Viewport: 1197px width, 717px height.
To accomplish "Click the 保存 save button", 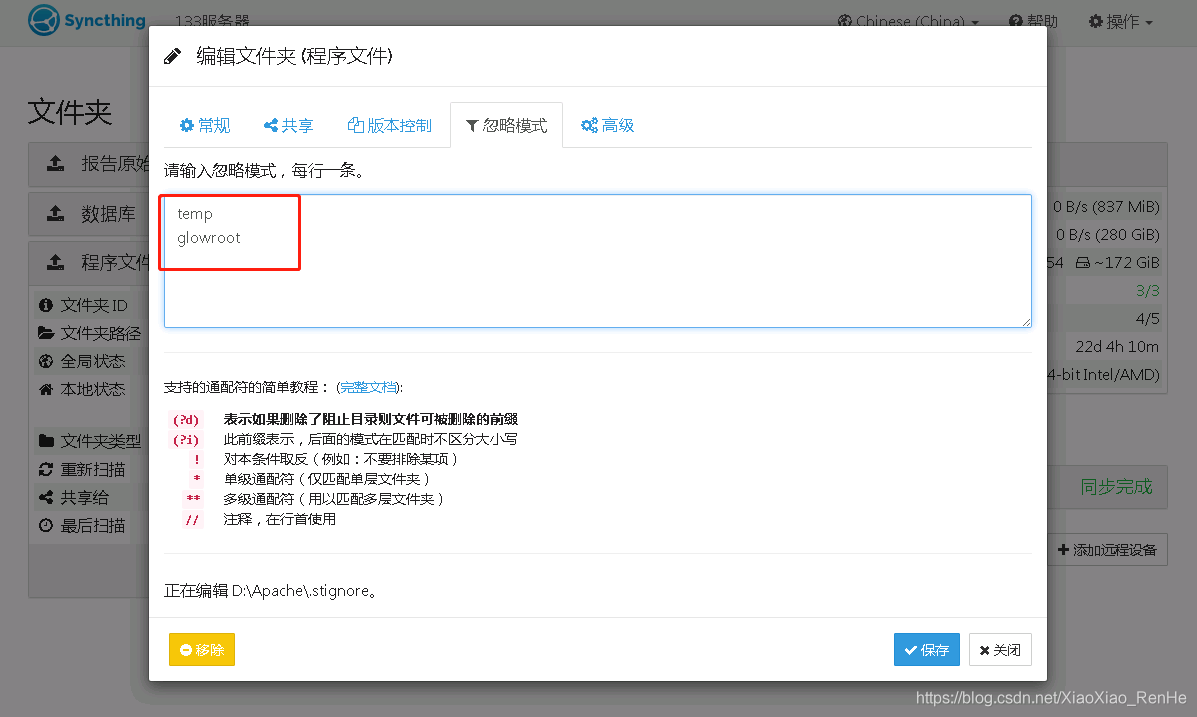I will [x=926, y=650].
